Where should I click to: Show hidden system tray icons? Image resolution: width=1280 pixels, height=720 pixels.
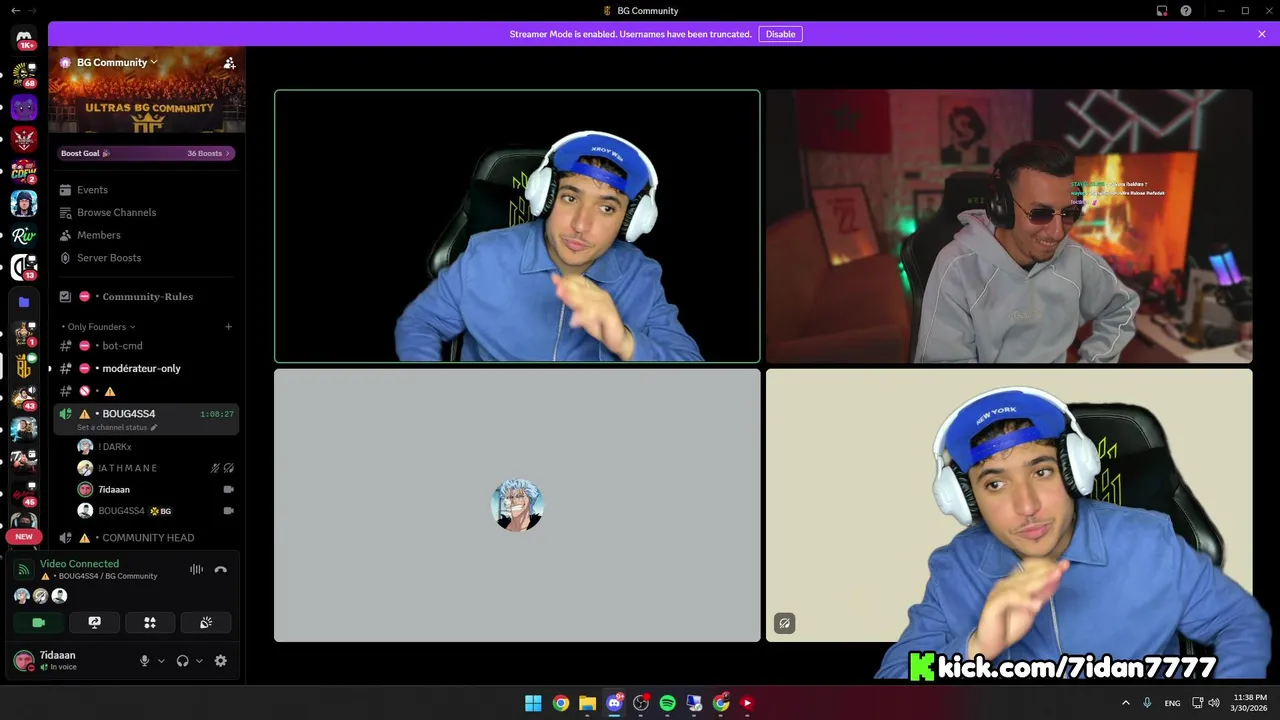click(x=1126, y=703)
